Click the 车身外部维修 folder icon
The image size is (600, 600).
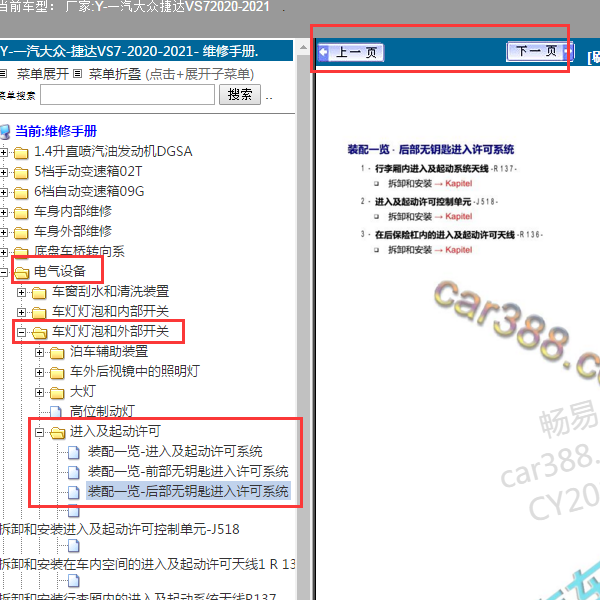click(x=21, y=232)
